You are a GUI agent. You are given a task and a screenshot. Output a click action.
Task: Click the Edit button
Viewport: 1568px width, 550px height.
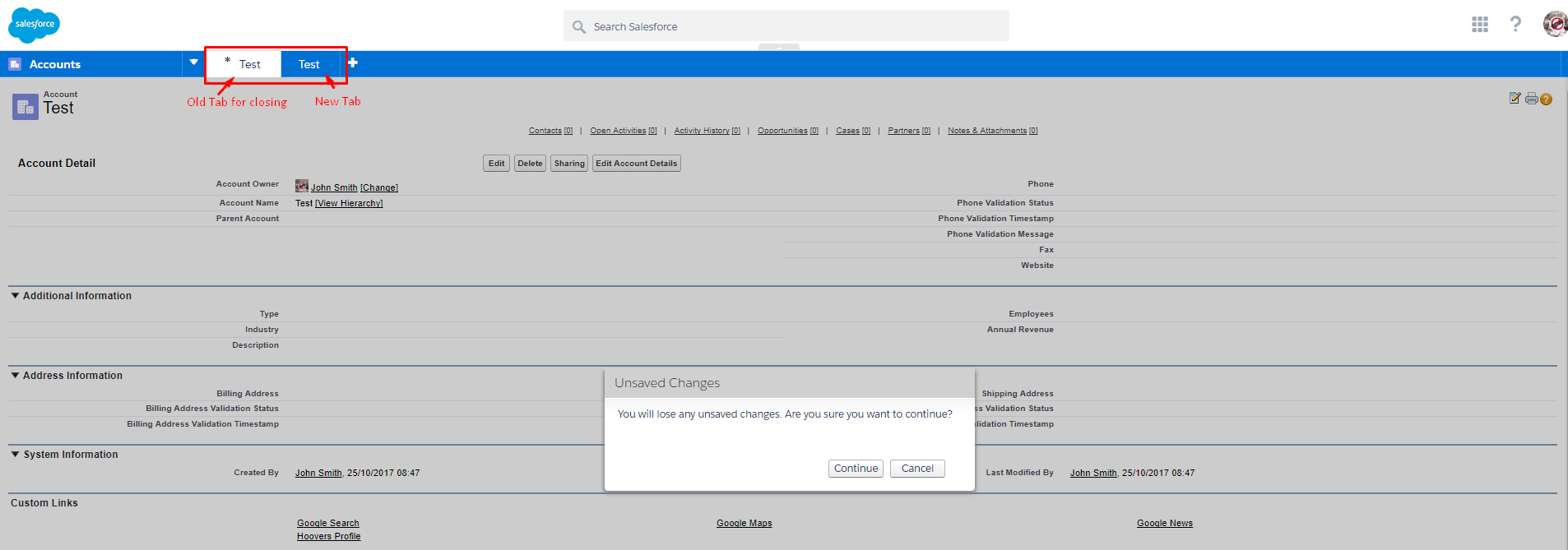click(496, 163)
